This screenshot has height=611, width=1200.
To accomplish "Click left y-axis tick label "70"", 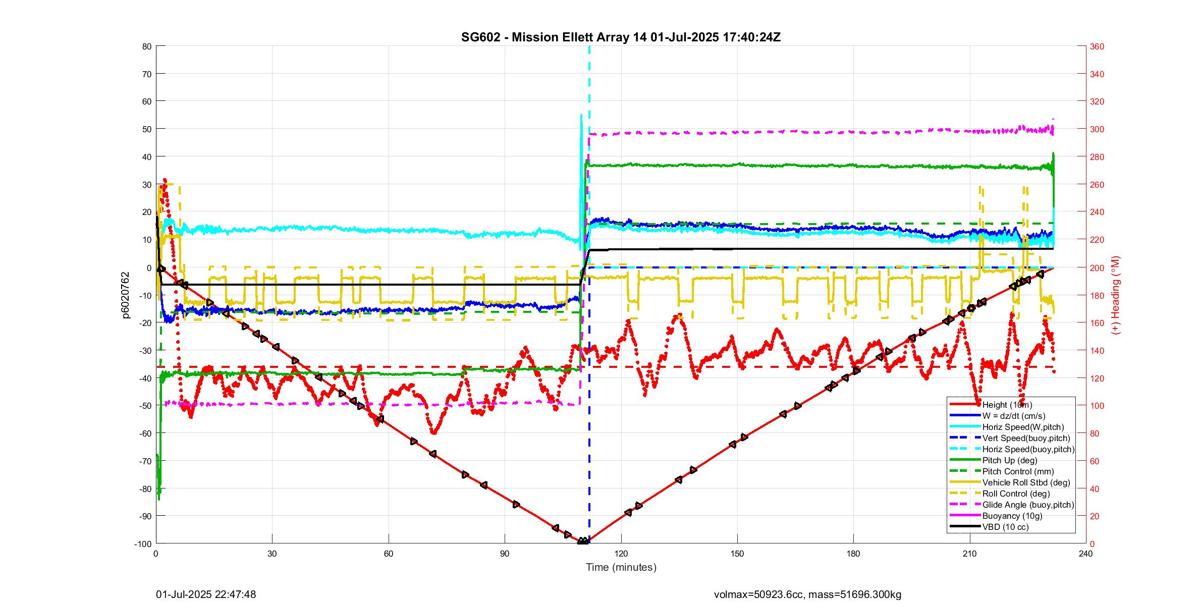I will [146, 74].
